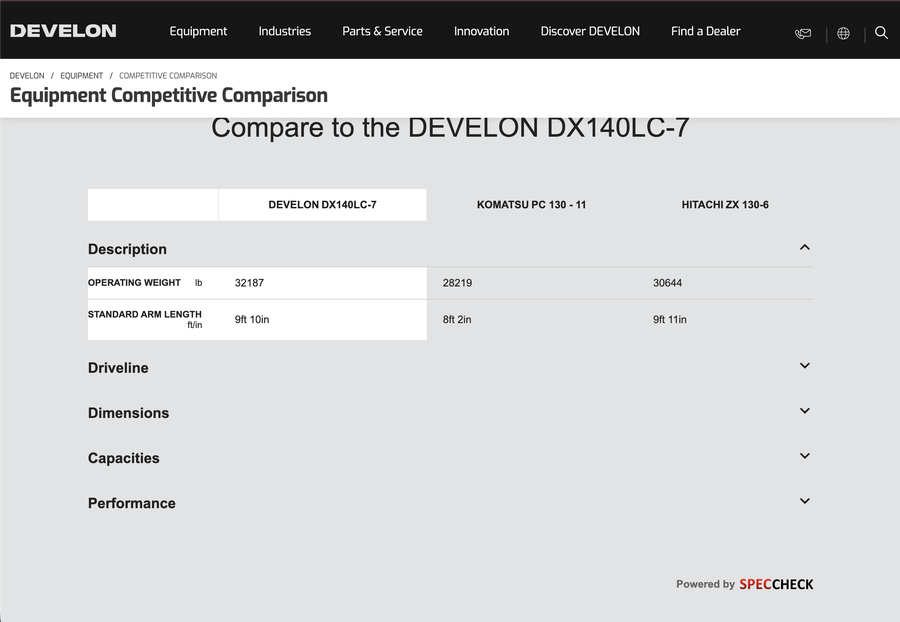Click the Performance section heading

tap(132, 503)
